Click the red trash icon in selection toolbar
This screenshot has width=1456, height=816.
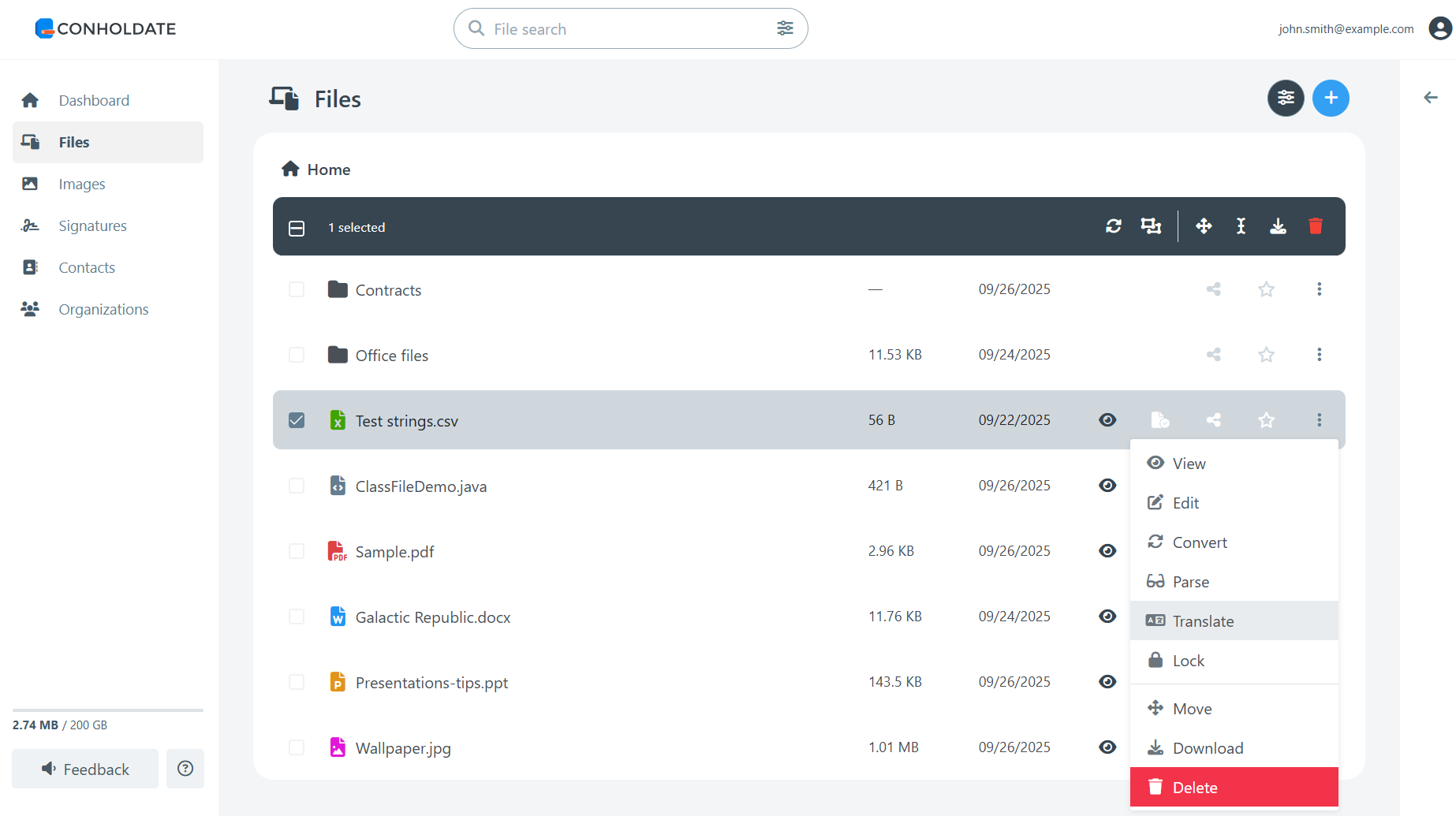1315,227
